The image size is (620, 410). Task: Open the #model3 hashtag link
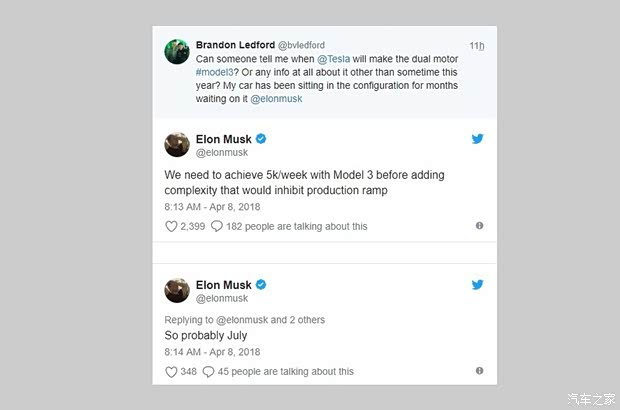(221, 72)
